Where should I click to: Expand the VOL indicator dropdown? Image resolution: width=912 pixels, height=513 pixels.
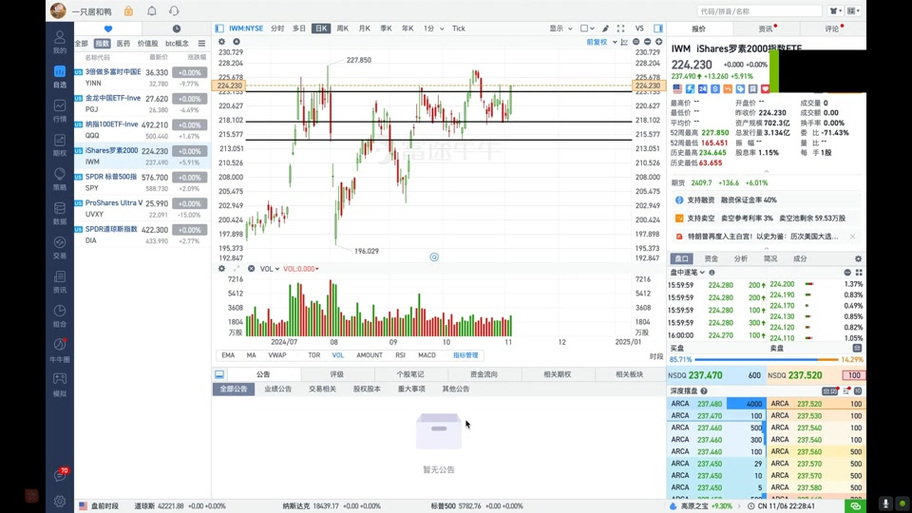[269, 269]
